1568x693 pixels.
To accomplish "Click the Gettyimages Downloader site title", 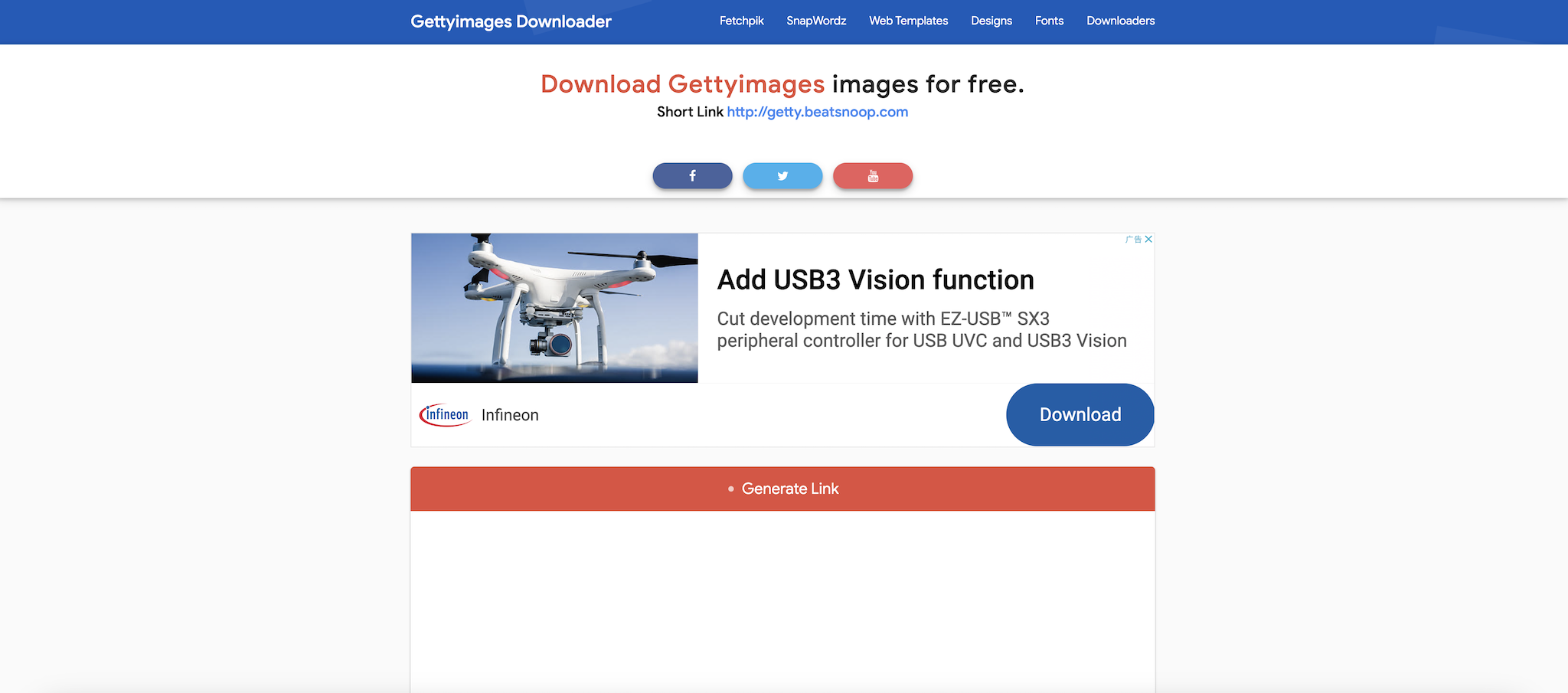I will point(511,21).
